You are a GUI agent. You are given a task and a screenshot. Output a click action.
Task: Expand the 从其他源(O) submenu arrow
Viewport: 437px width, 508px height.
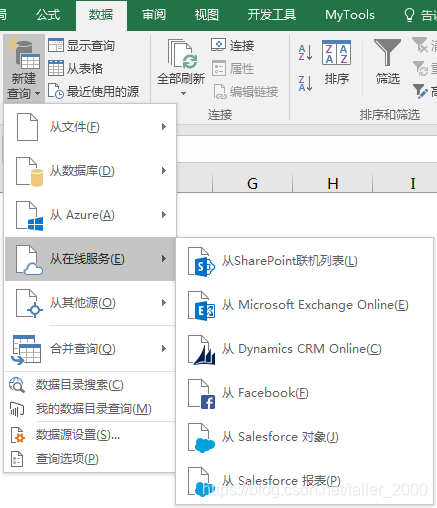click(164, 303)
